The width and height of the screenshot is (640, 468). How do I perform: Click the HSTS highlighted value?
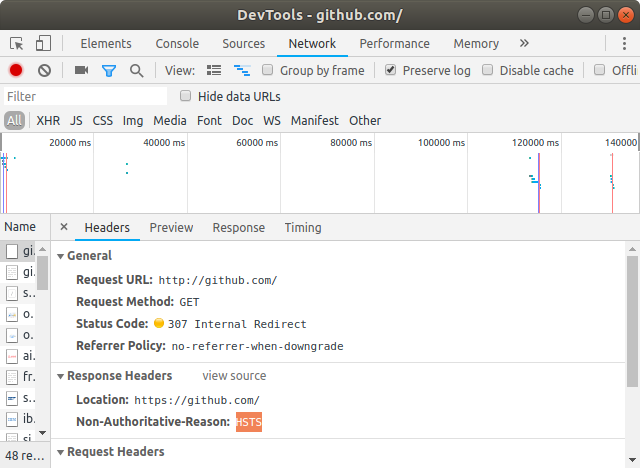coord(249,422)
